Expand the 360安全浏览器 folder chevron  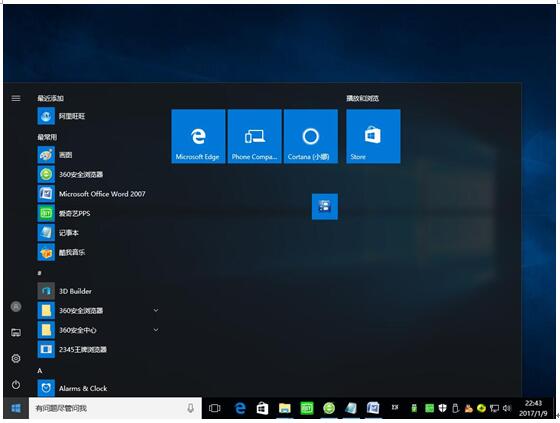pyautogui.click(x=156, y=310)
